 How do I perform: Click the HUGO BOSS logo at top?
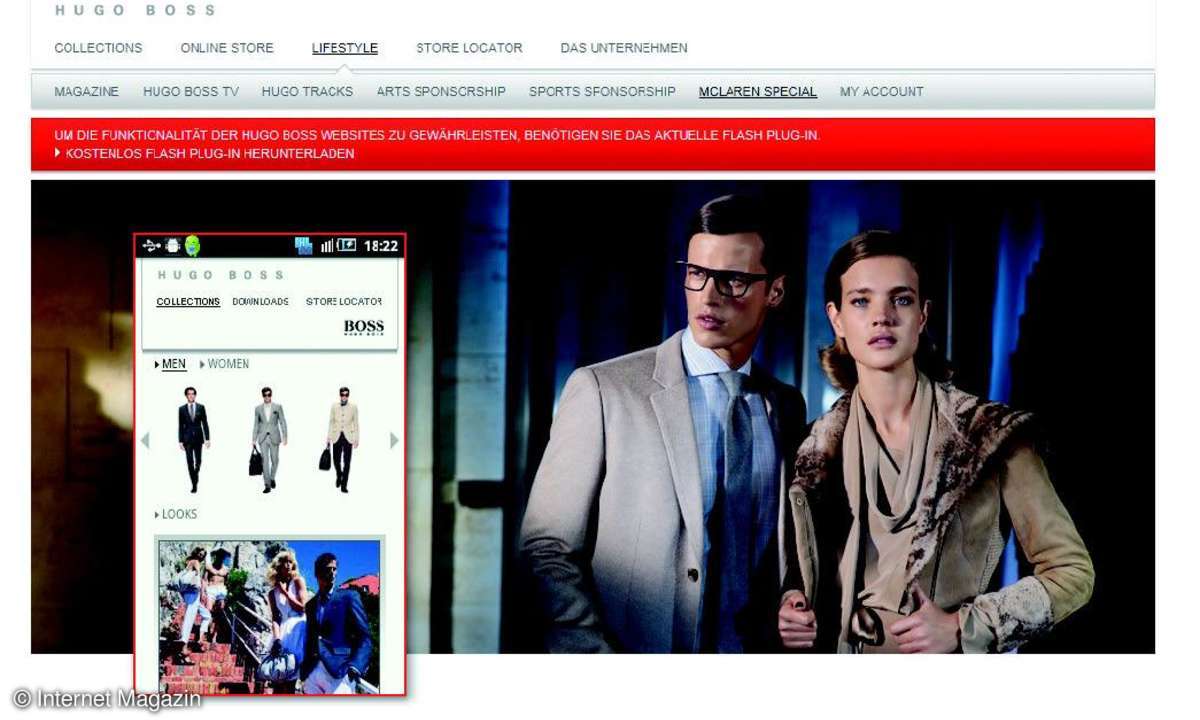(x=135, y=10)
